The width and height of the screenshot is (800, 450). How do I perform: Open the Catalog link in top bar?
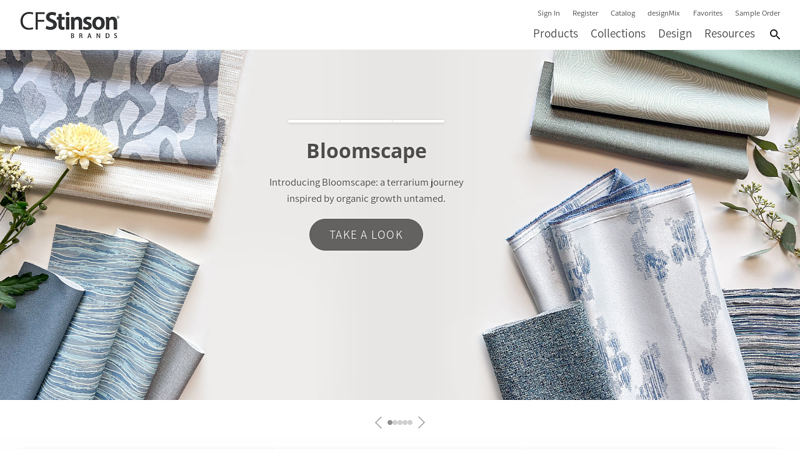tap(622, 13)
